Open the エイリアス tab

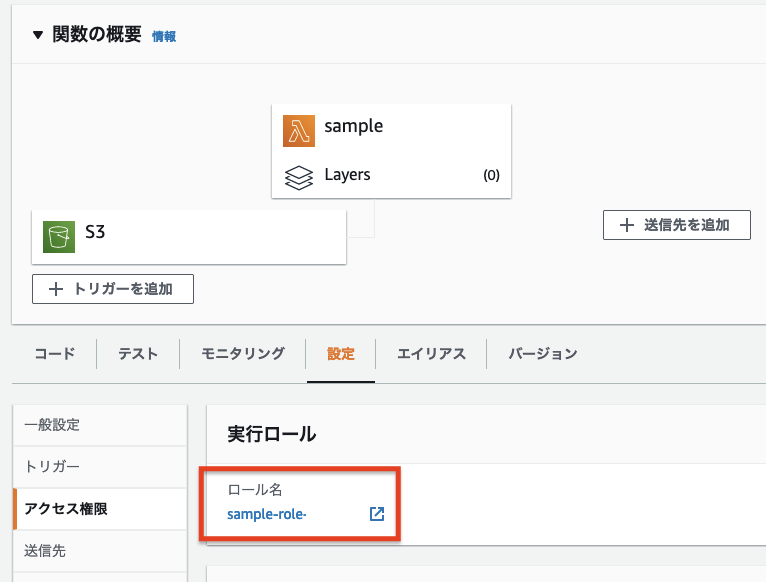coord(431,353)
